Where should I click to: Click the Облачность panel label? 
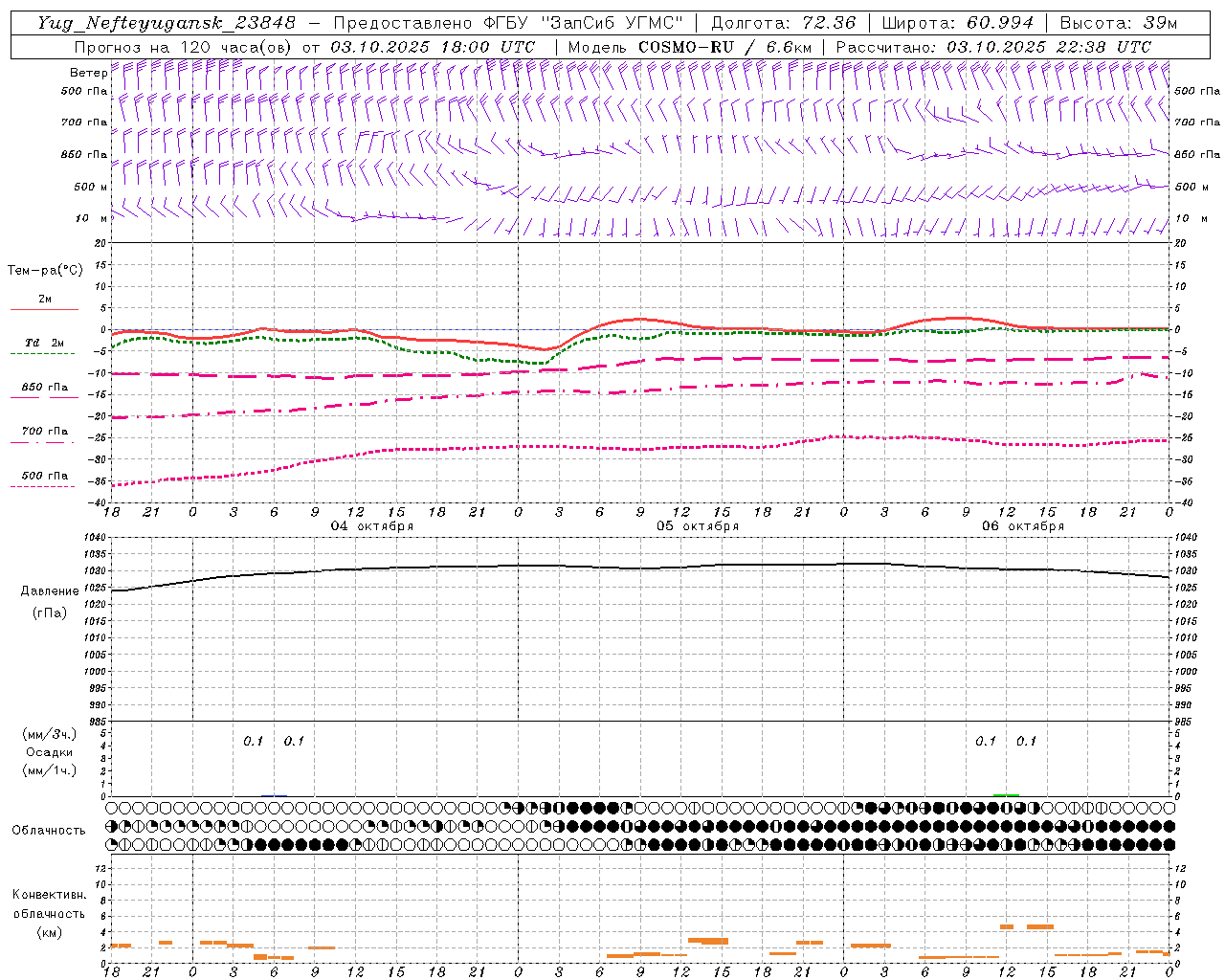pos(49,831)
